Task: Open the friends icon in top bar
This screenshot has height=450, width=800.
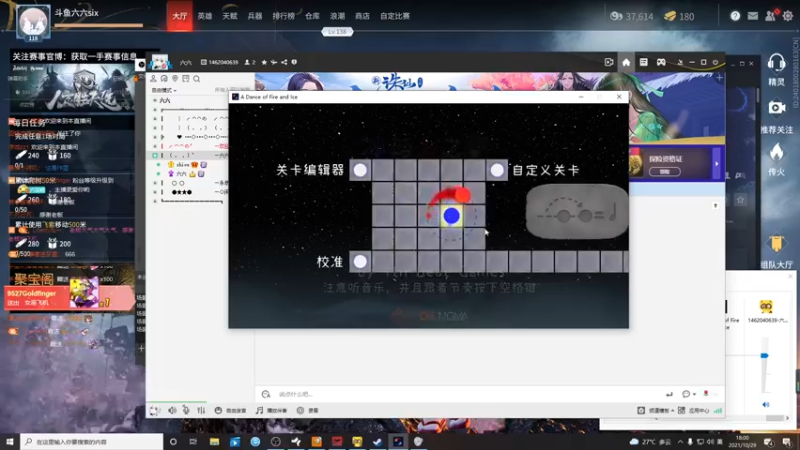Action: click(770, 16)
